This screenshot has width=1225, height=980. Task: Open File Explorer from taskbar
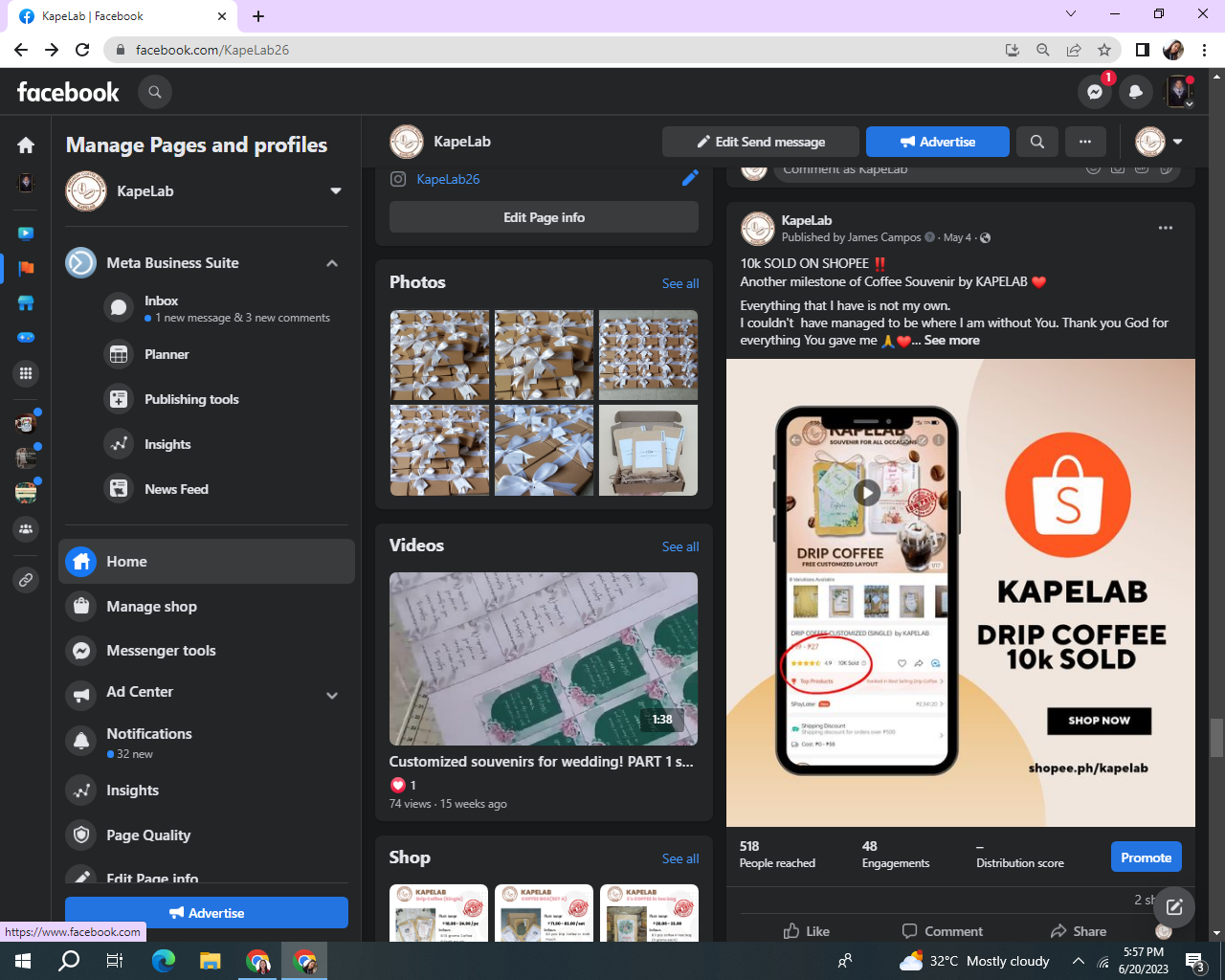(x=211, y=961)
